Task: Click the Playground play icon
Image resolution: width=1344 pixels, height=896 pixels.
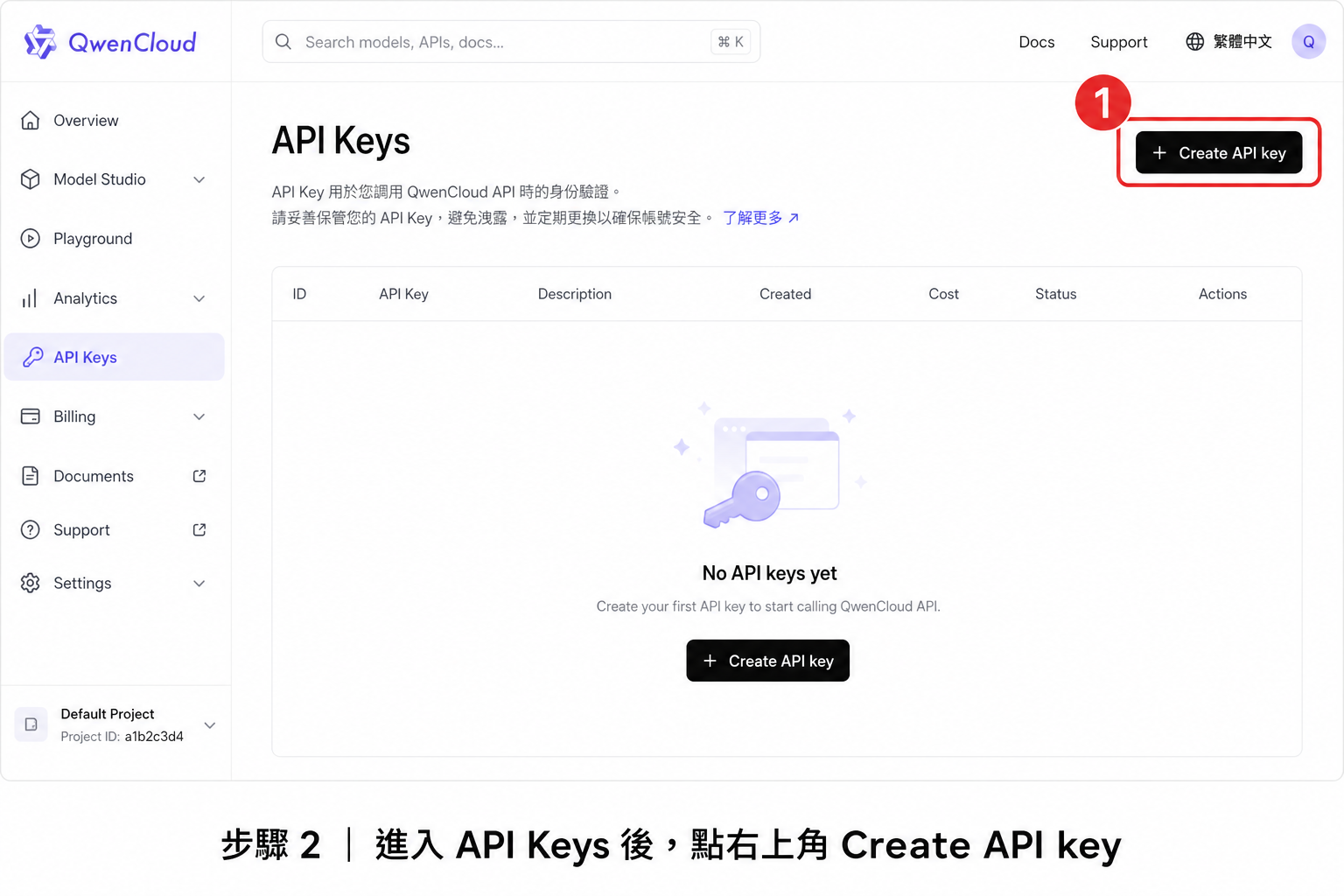Action: coord(31,239)
